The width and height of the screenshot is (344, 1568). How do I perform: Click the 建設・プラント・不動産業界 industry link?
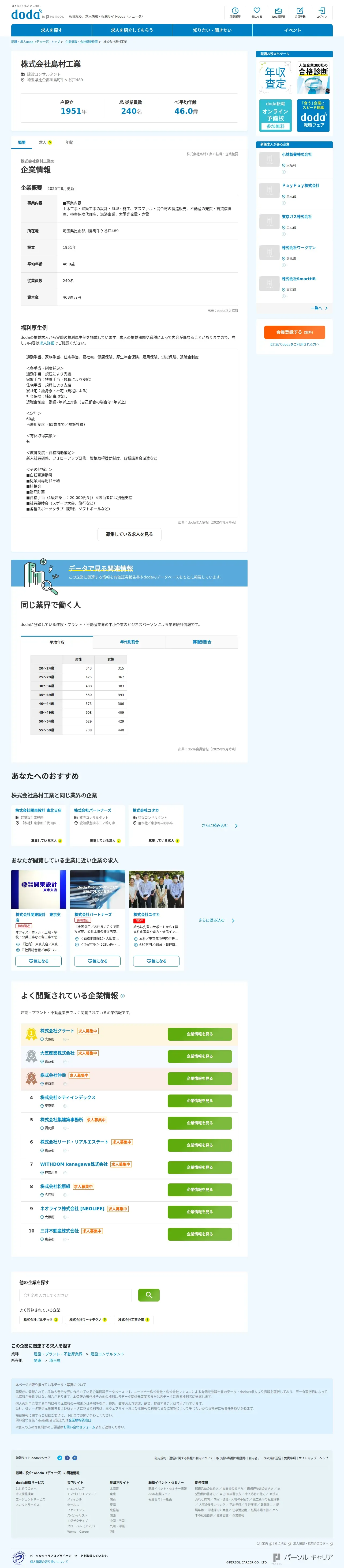pos(58,1354)
